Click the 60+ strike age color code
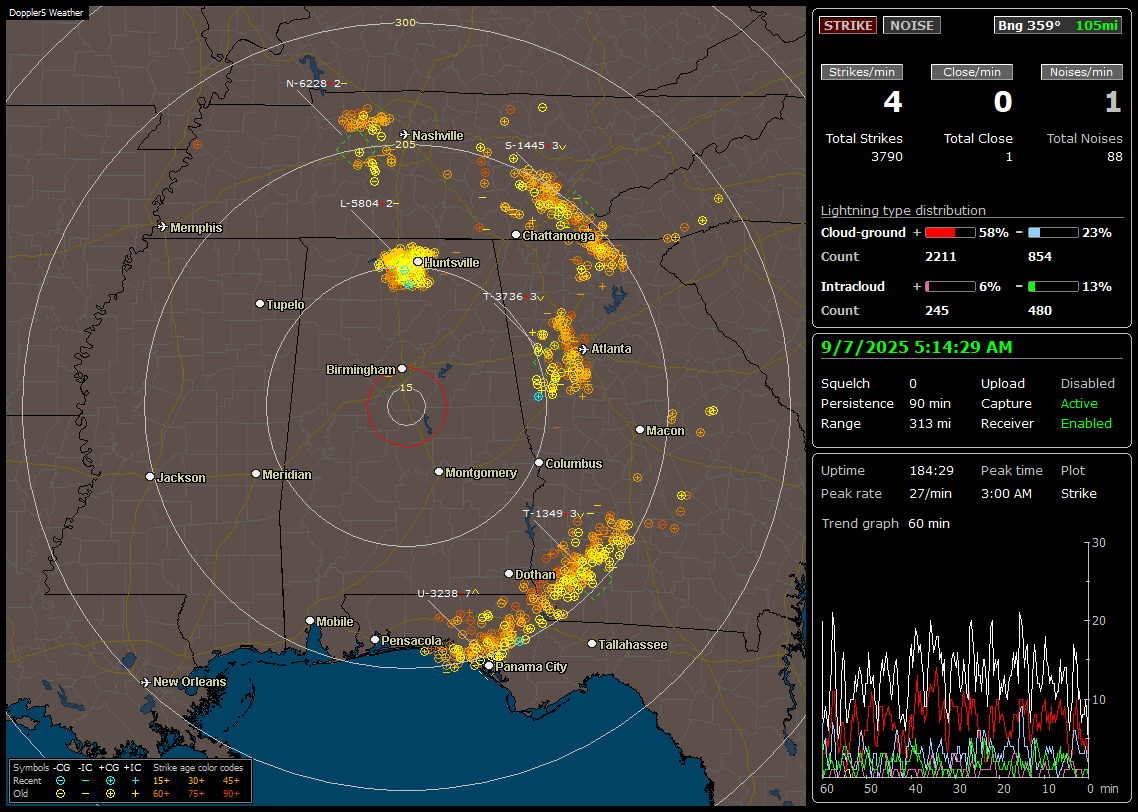The width and height of the screenshot is (1138, 812). click(161, 794)
